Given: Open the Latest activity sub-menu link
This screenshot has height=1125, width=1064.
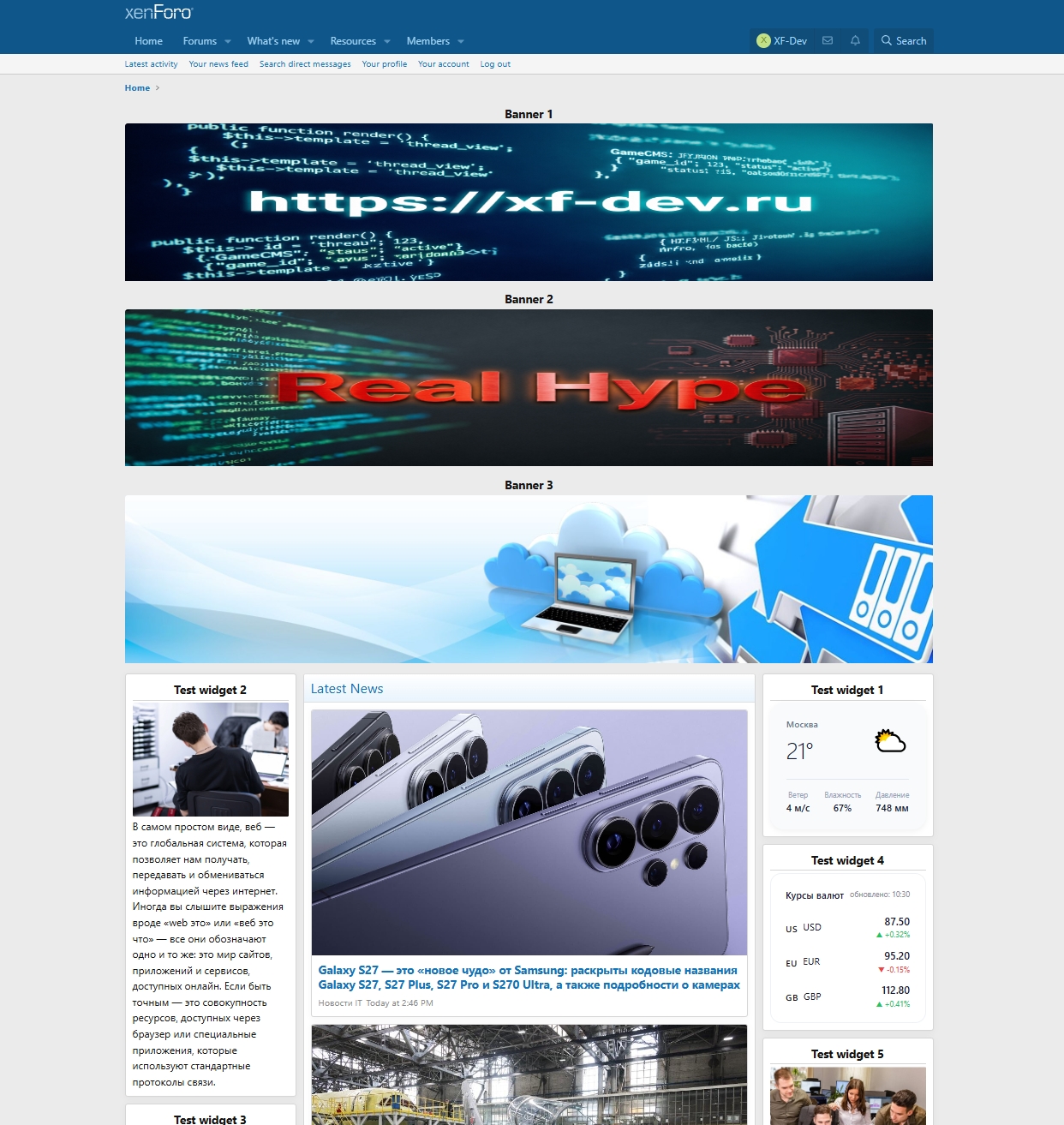Looking at the screenshot, I should pyautogui.click(x=151, y=64).
